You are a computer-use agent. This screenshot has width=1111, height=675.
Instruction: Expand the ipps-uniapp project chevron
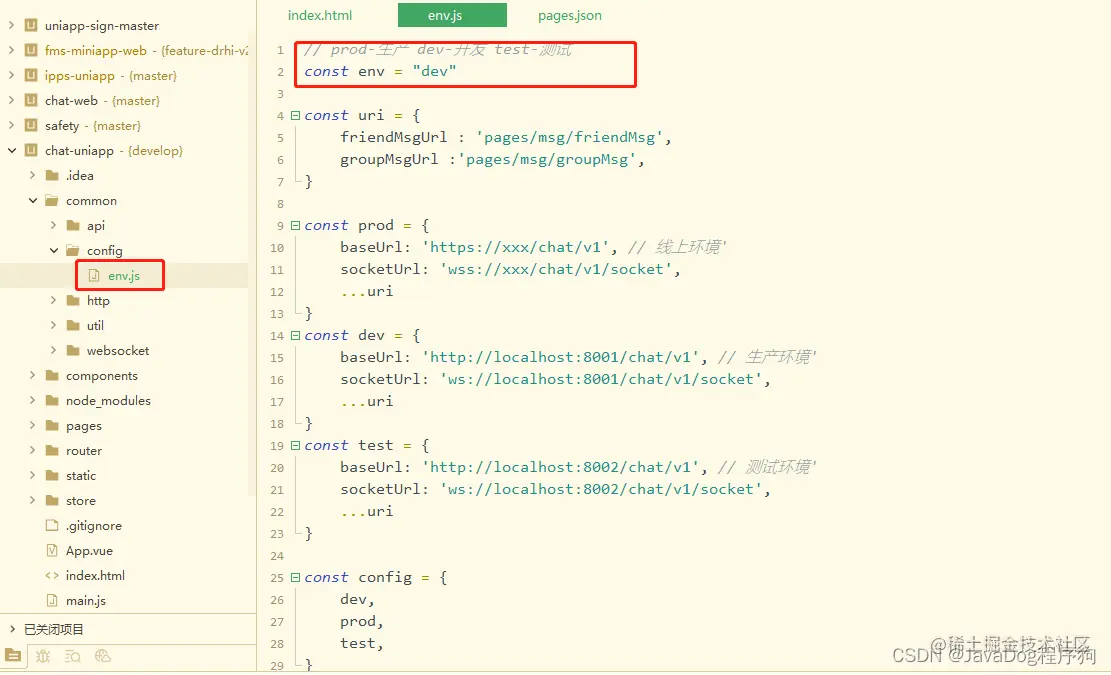pos(11,75)
